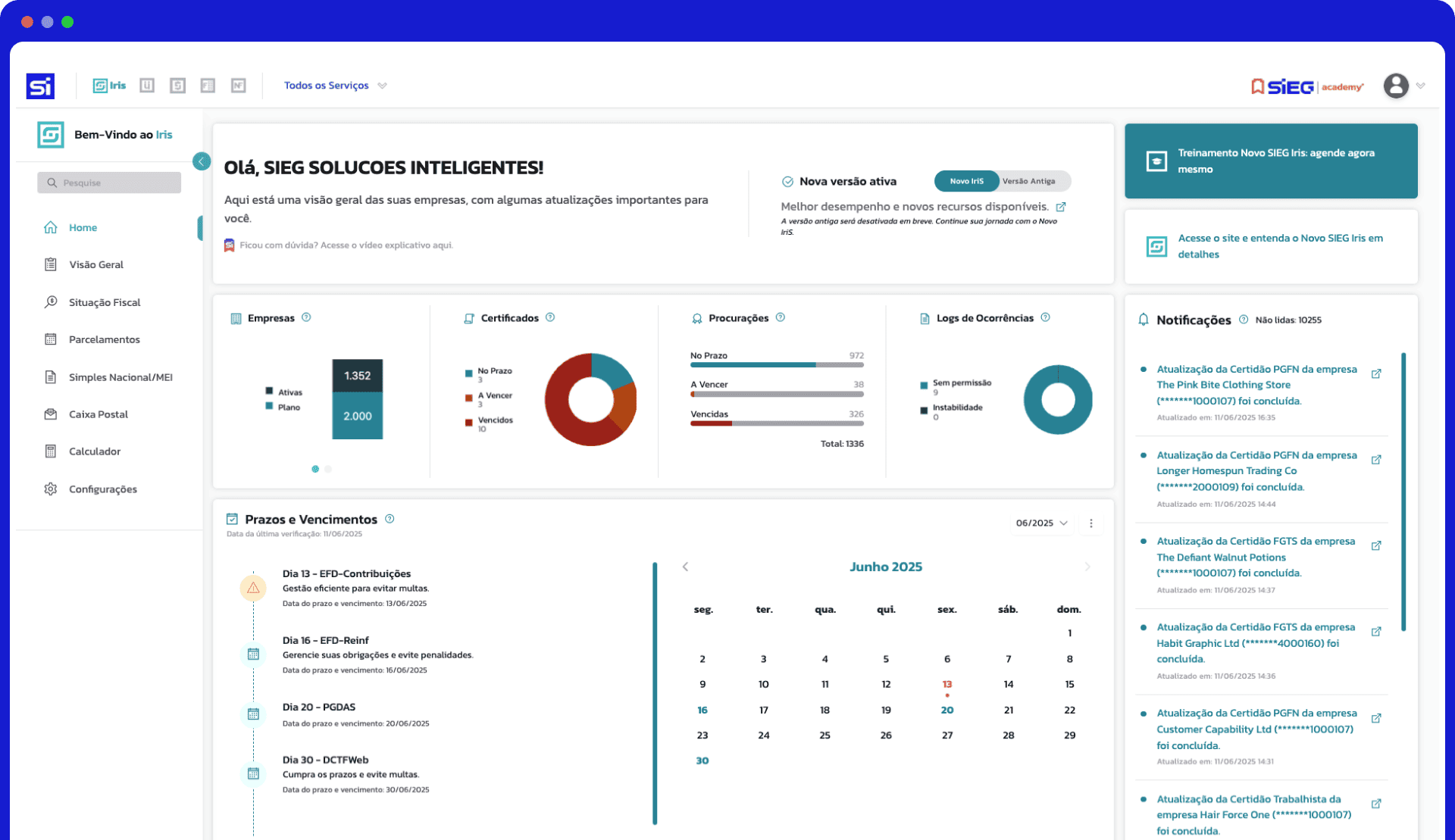The height and width of the screenshot is (840, 1455).
Task: Switch to Versão Antiga toggle option
Action: point(1028,181)
